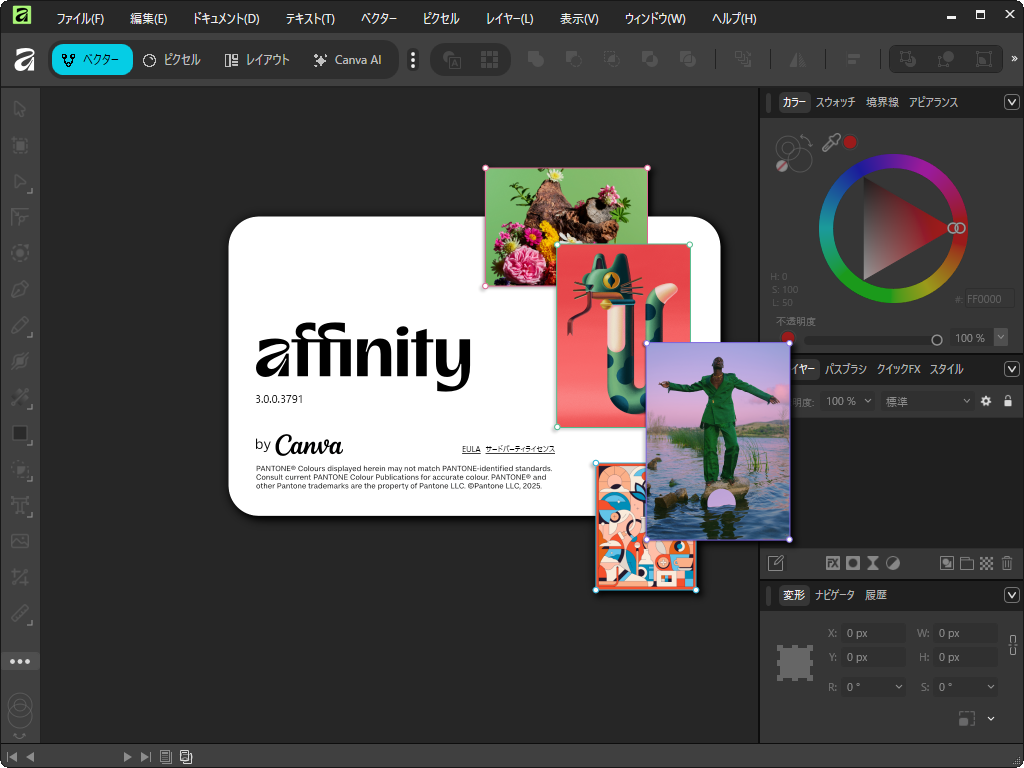Image resolution: width=1024 pixels, height=768 pixels.
Task: Open the サードパーティライセンス link
Action: coord(520,449)
